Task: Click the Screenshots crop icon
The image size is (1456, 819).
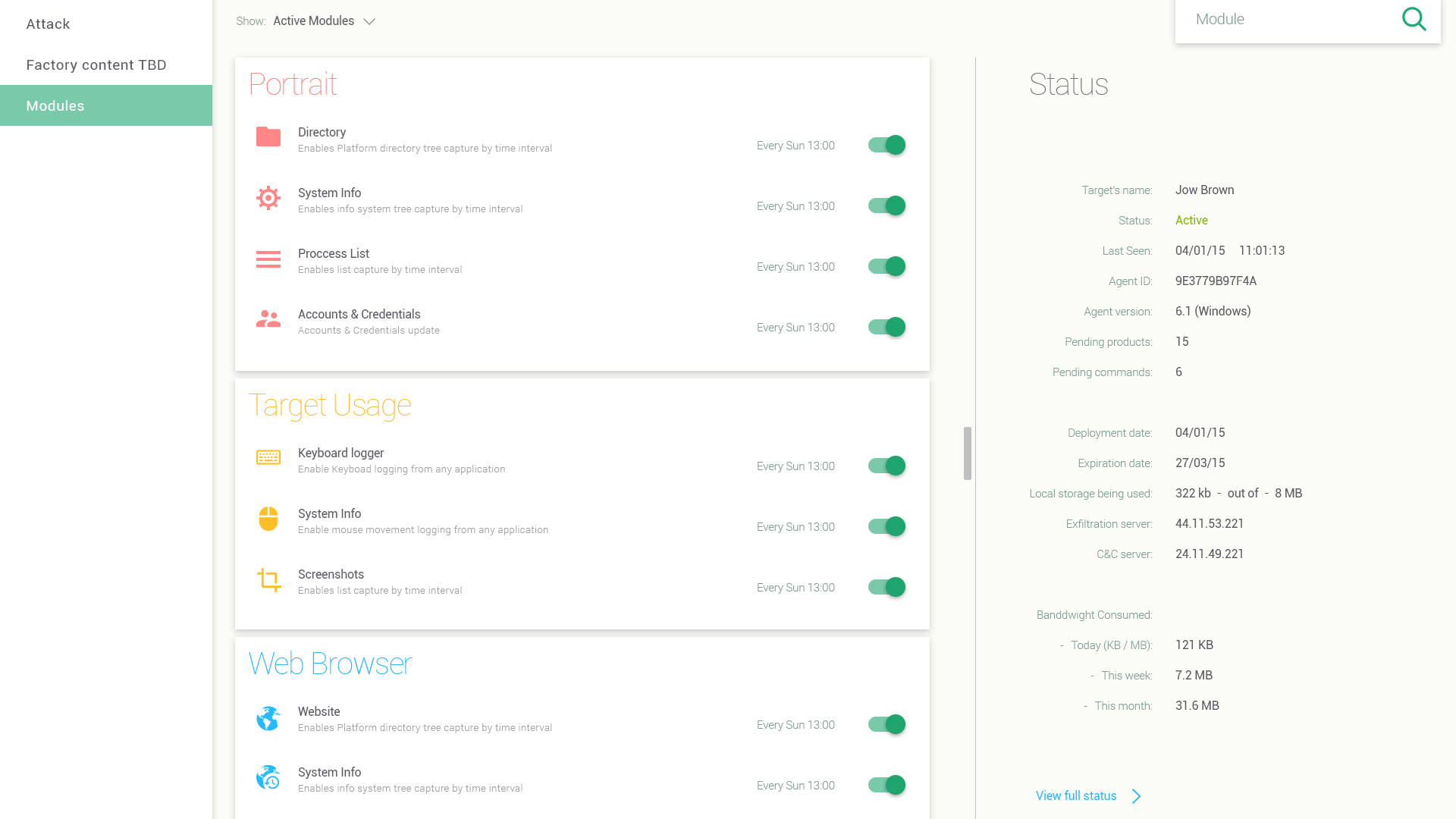Action: tap(268, 579)
